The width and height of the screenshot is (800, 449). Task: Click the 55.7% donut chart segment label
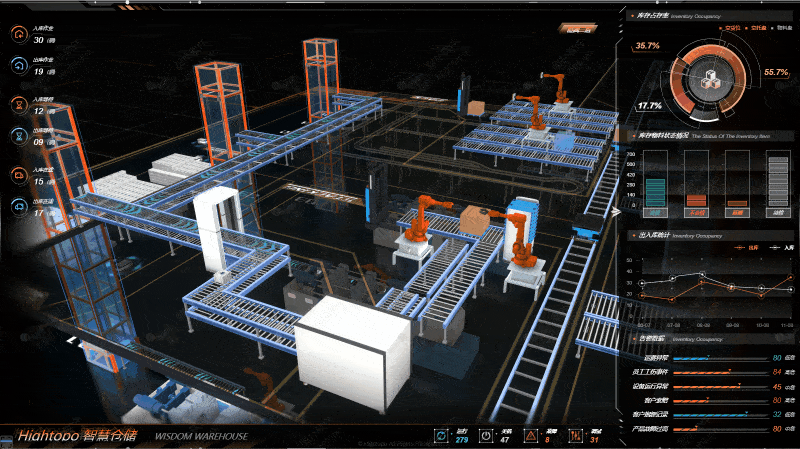tap(776, 72)
